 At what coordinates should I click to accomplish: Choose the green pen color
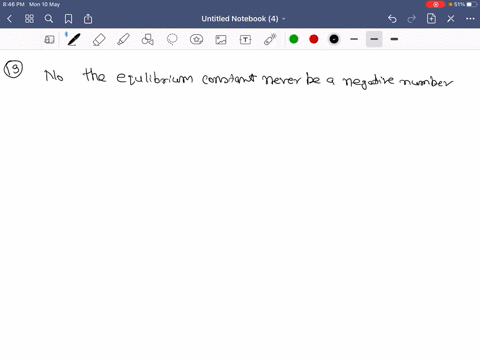click(x=294, y=39)
